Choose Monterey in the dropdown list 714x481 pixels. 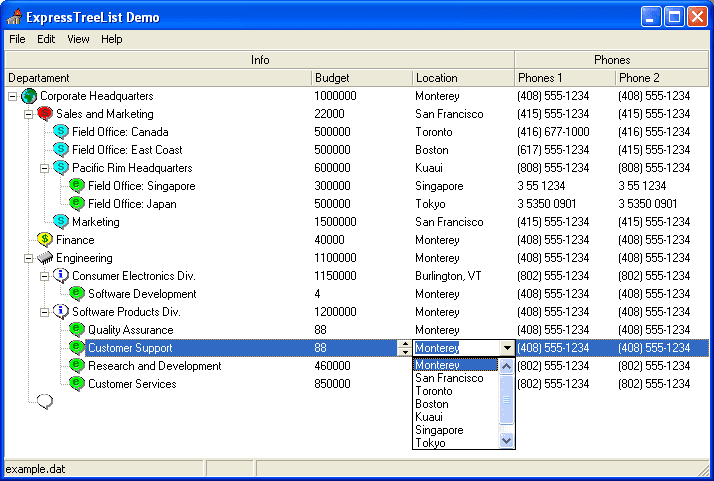coord(456,365)
